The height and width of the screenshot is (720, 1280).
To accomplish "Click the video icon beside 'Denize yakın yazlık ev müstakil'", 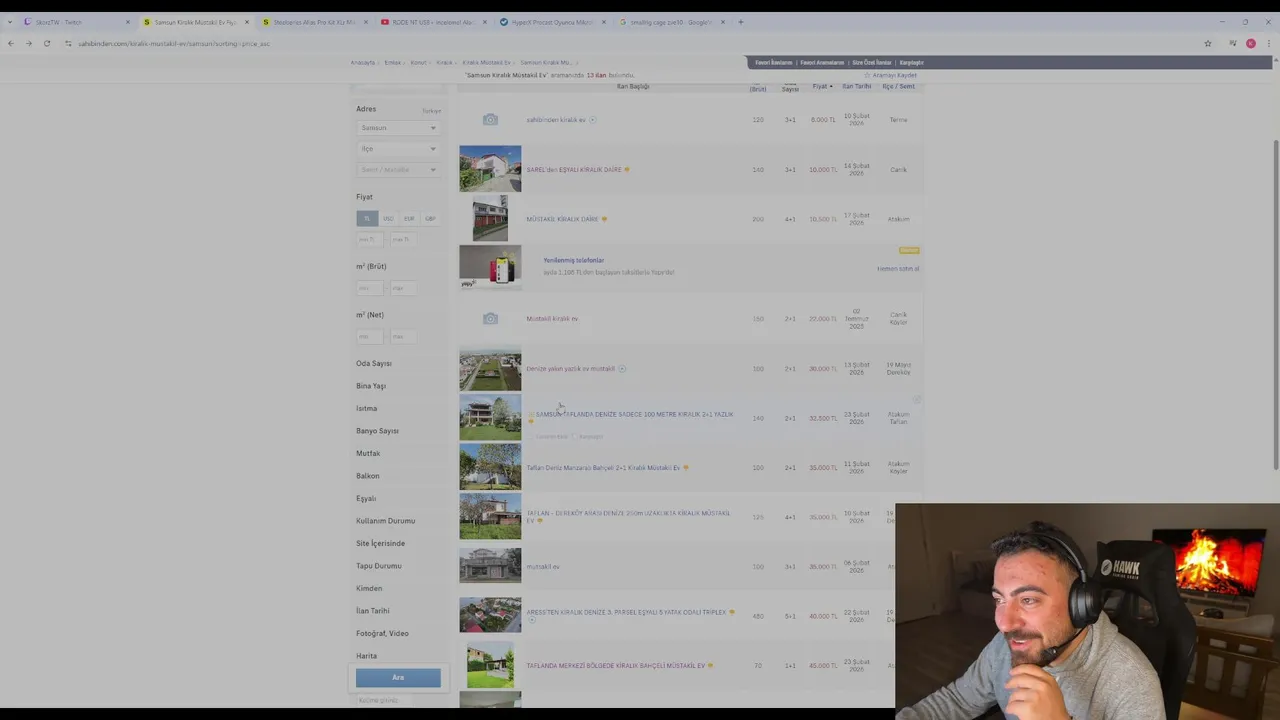I will [x=622, y=369].
